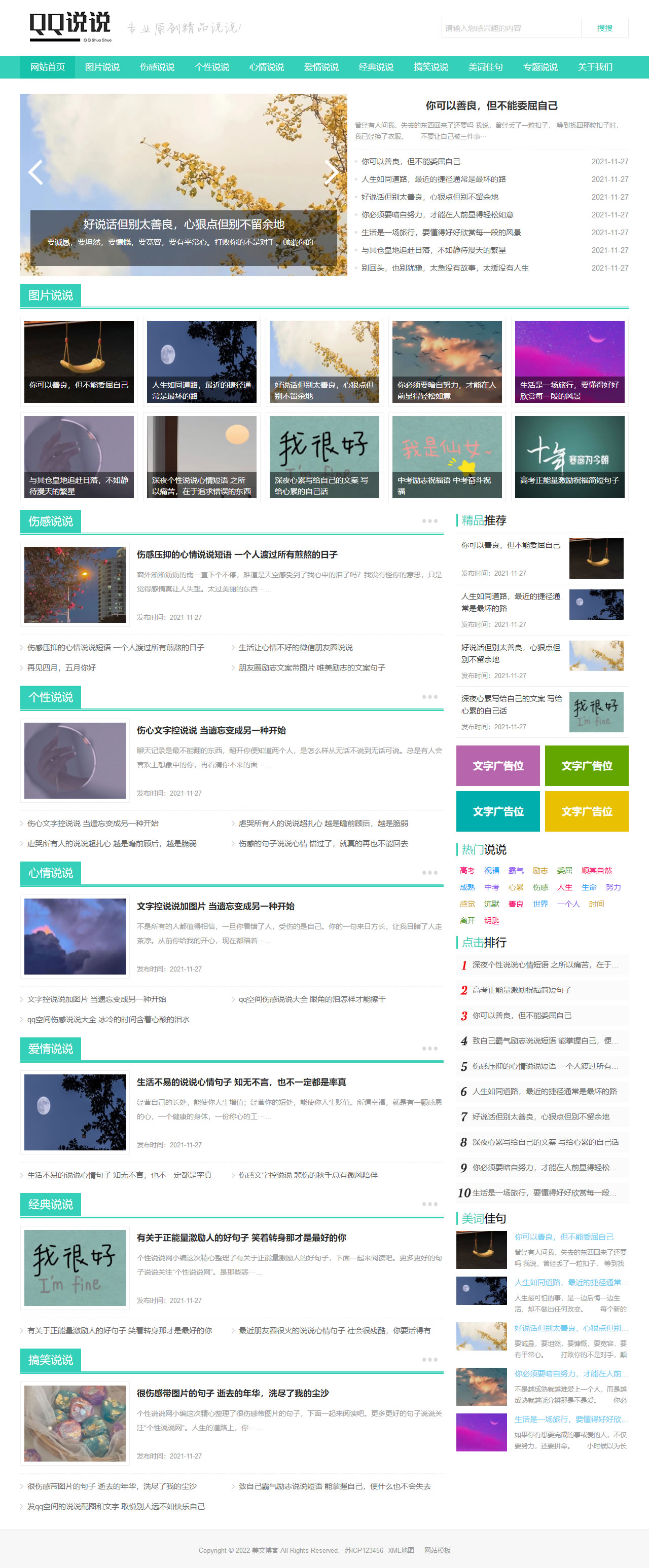Open more 爱情说说 via three-dot icon
649x1568 pixels.
pyautogui.click(x=430, y=1049)
